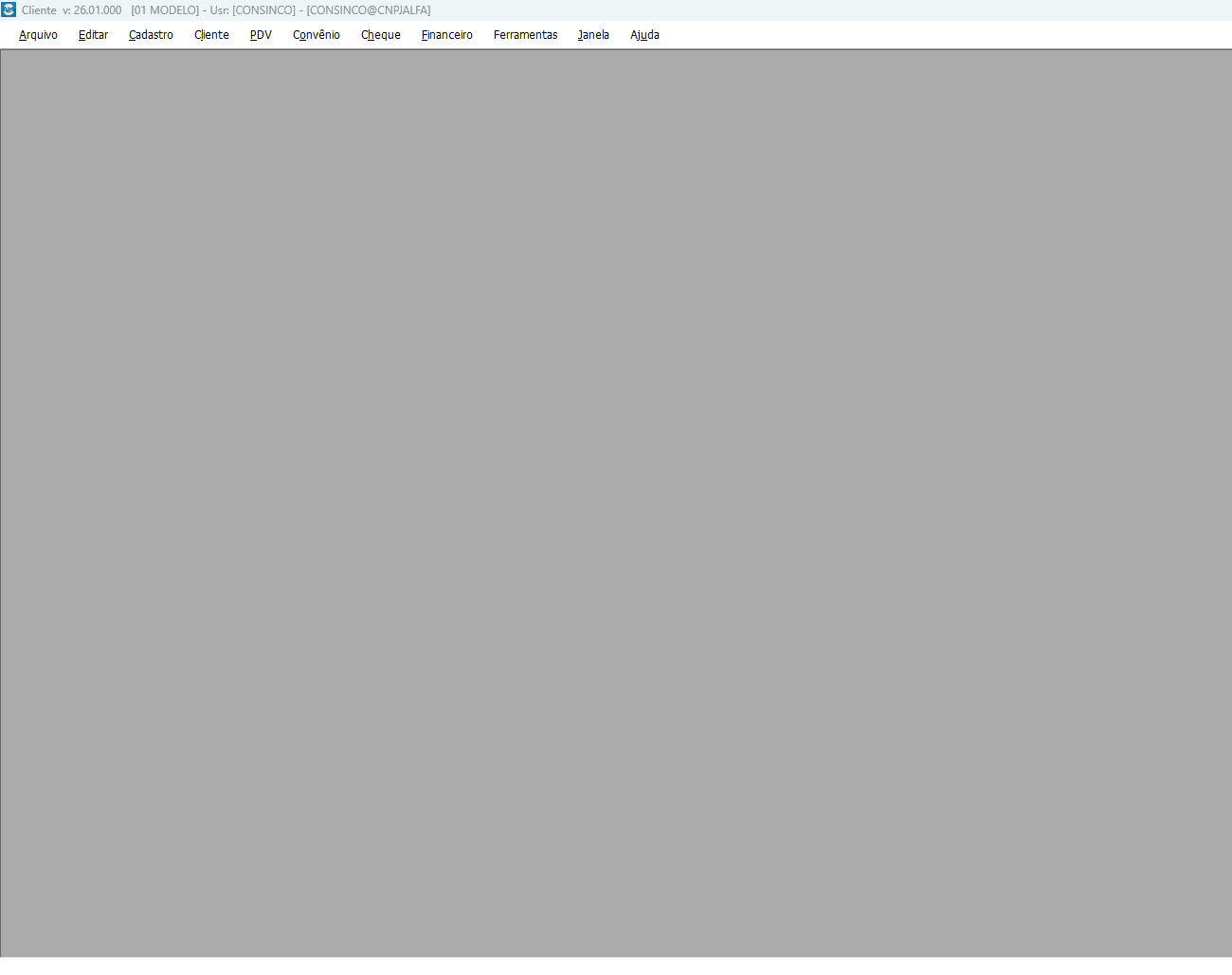The height and width of the screenshot is (975, 1232).
Task: Open the Cadastro menu
Action: tap(151, 35)
